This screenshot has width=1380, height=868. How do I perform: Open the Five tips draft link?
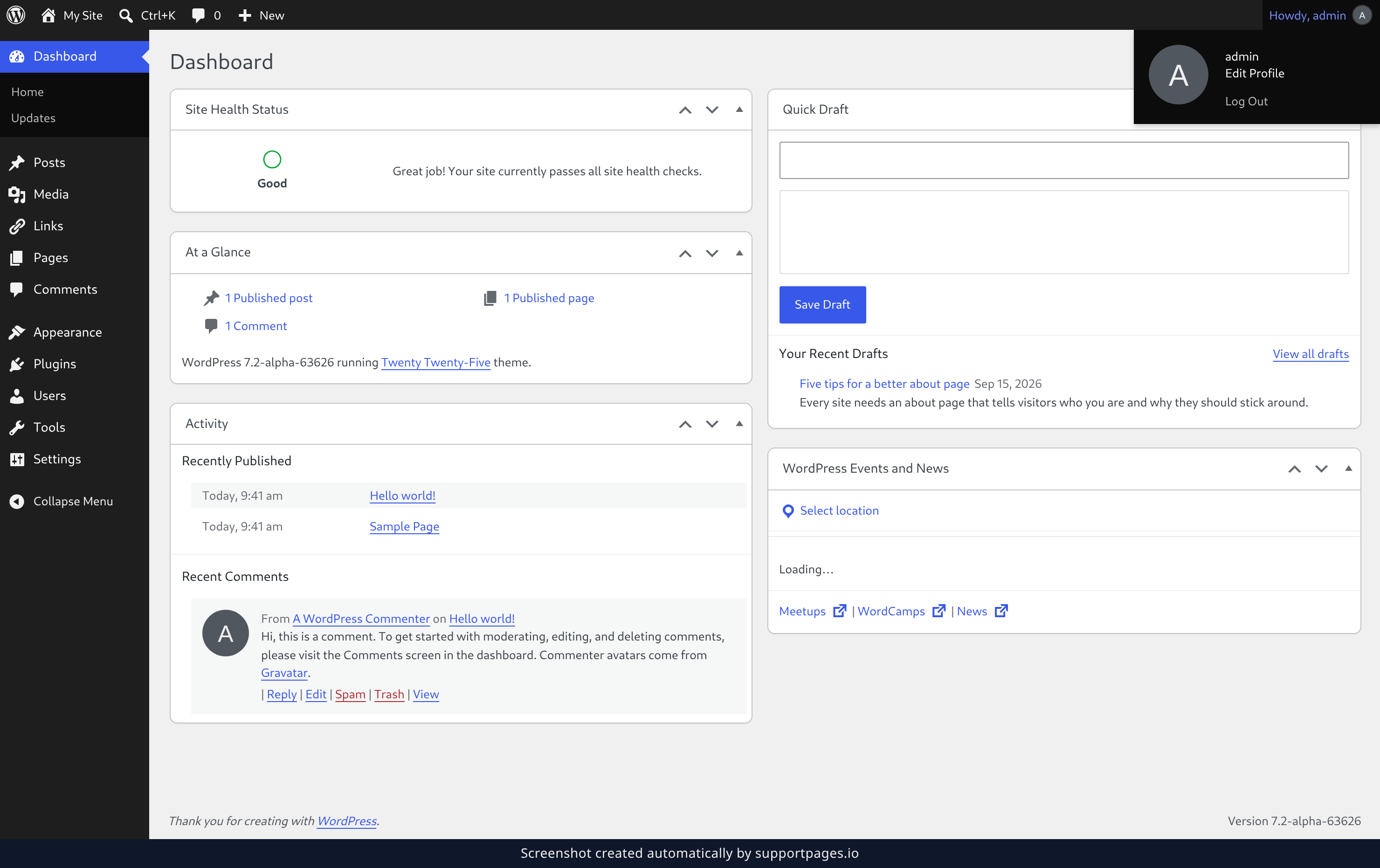click(884, 384)
